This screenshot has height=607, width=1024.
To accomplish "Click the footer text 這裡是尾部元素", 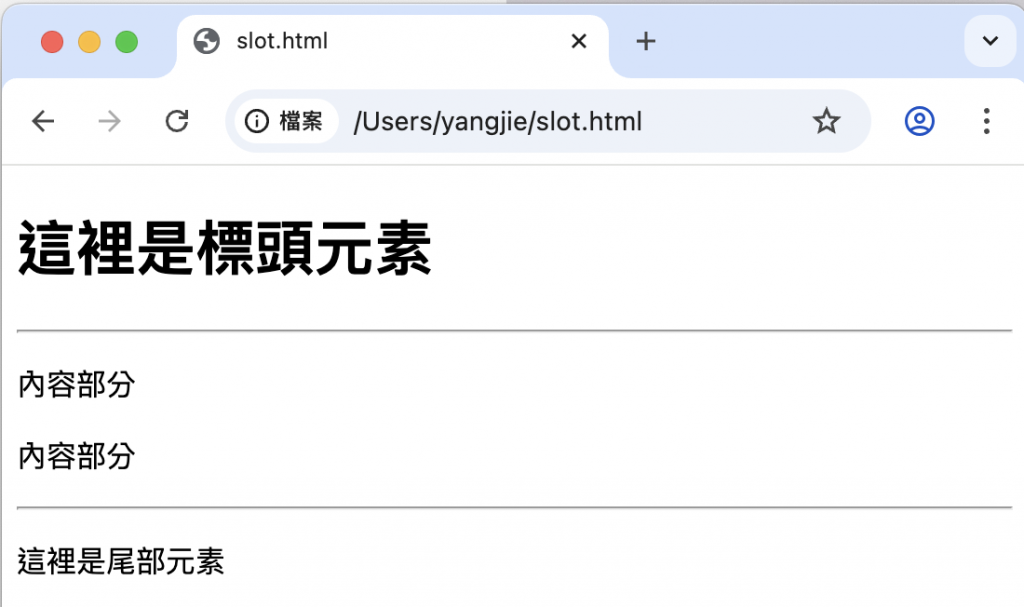I will tap(121, 561).
